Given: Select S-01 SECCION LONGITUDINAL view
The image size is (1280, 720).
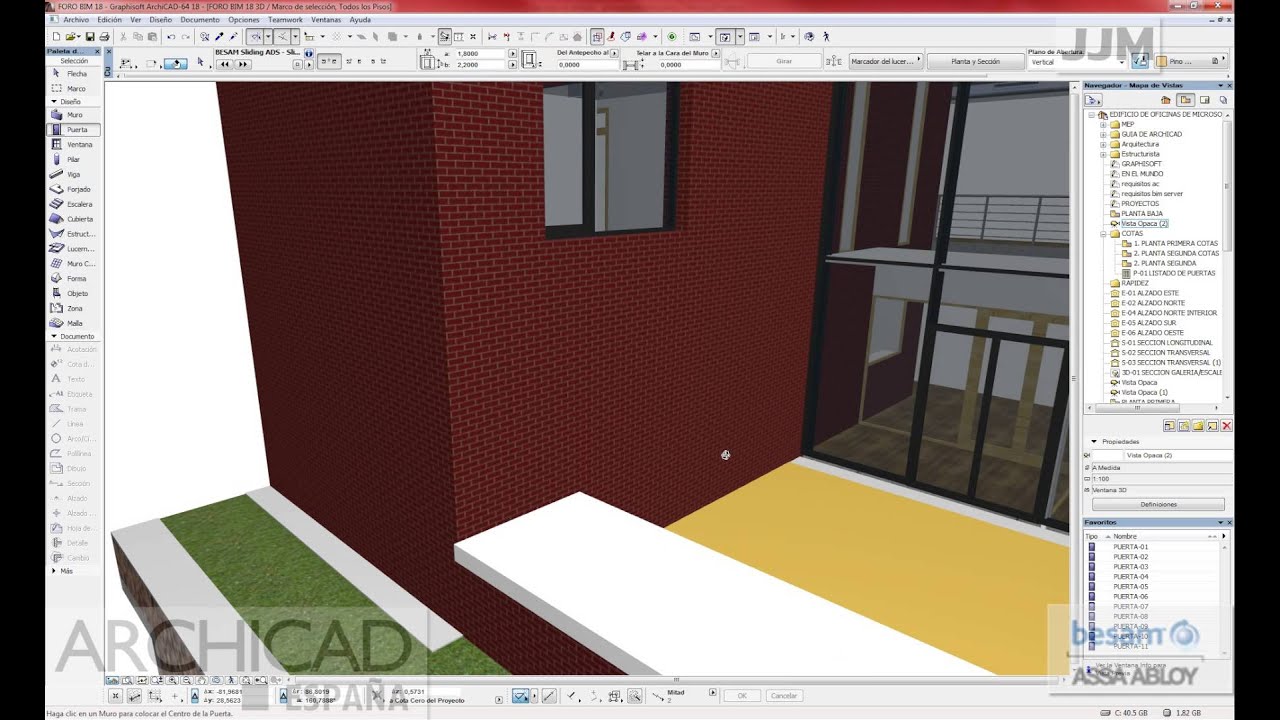Looking at the screenshot, I should (x=1165, y=343).
